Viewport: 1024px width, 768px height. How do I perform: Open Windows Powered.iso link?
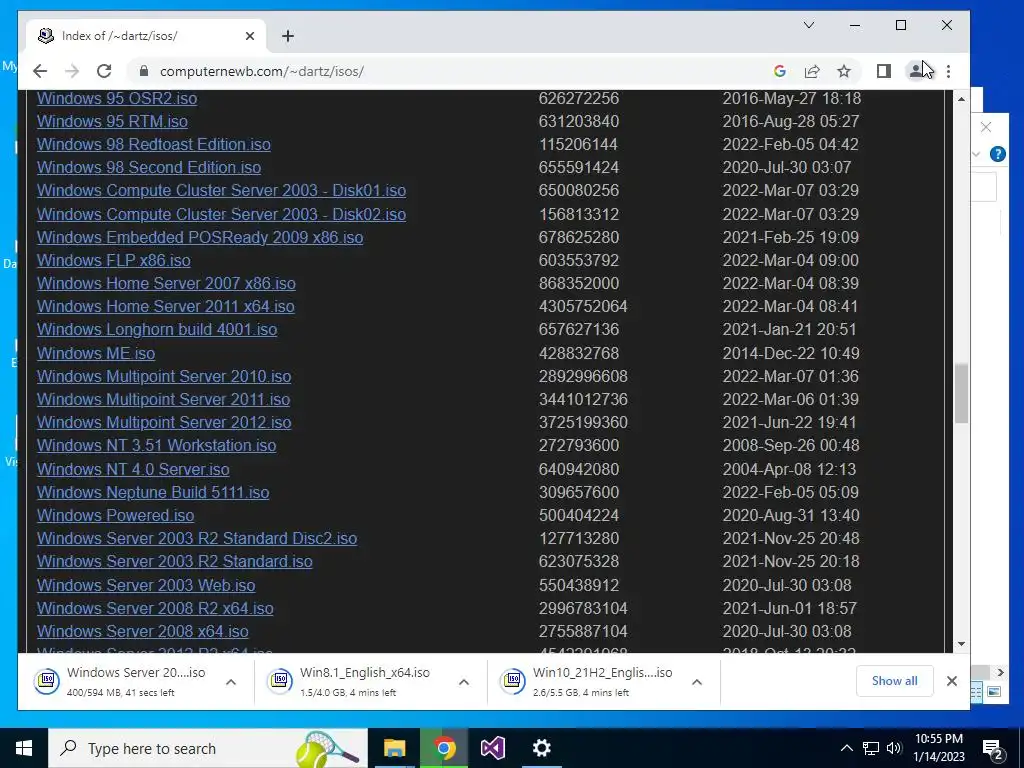[x=116, y=515]
